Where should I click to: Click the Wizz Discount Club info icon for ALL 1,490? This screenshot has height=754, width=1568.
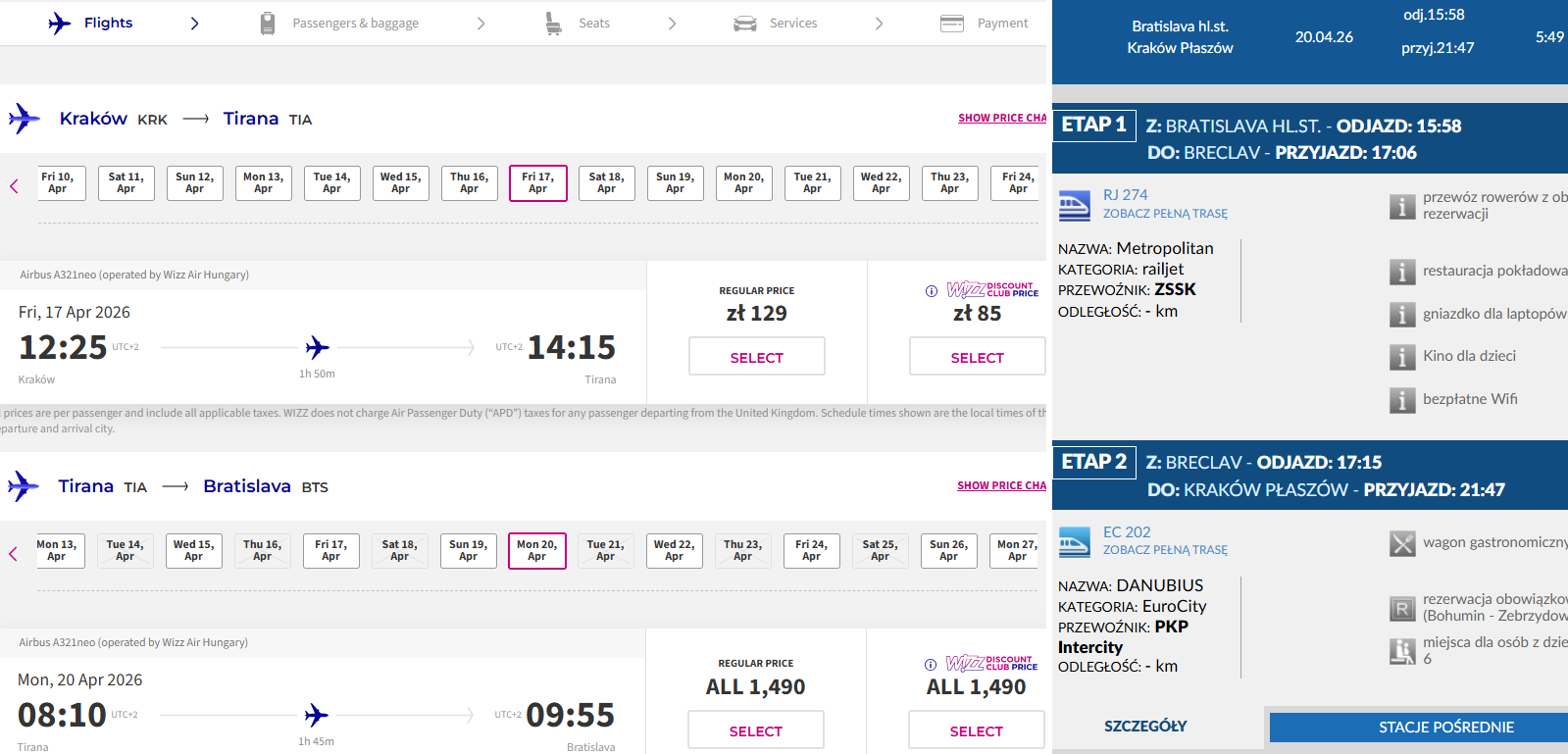[x=931, y=665]
